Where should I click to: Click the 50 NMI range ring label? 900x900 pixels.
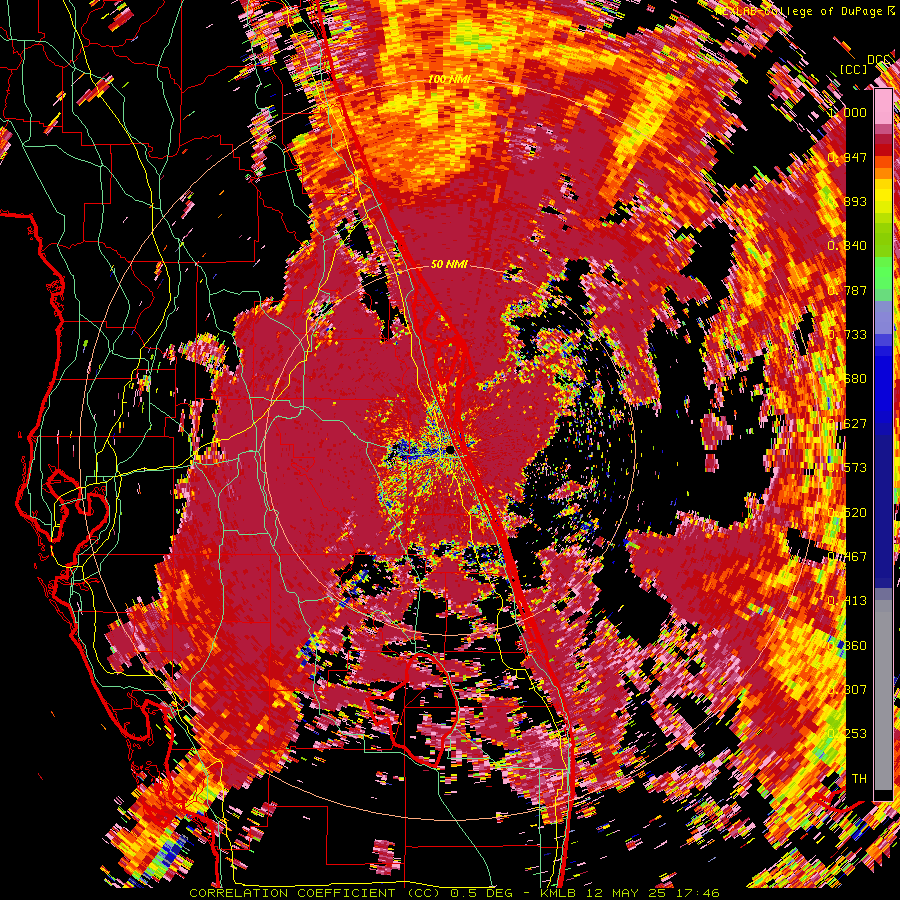click(449, 264)
